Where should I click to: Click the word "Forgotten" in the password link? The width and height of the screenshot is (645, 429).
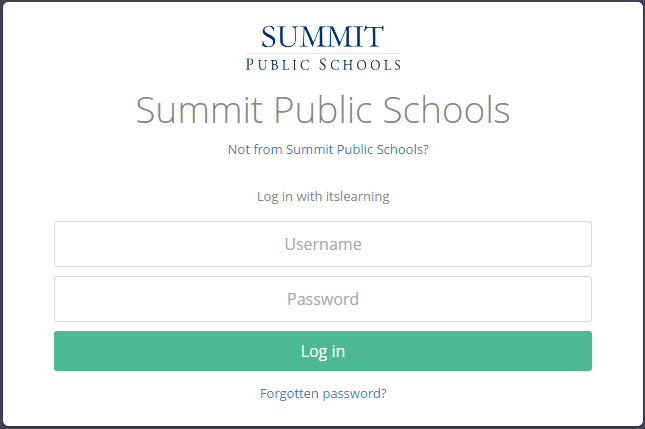point(289,394)
